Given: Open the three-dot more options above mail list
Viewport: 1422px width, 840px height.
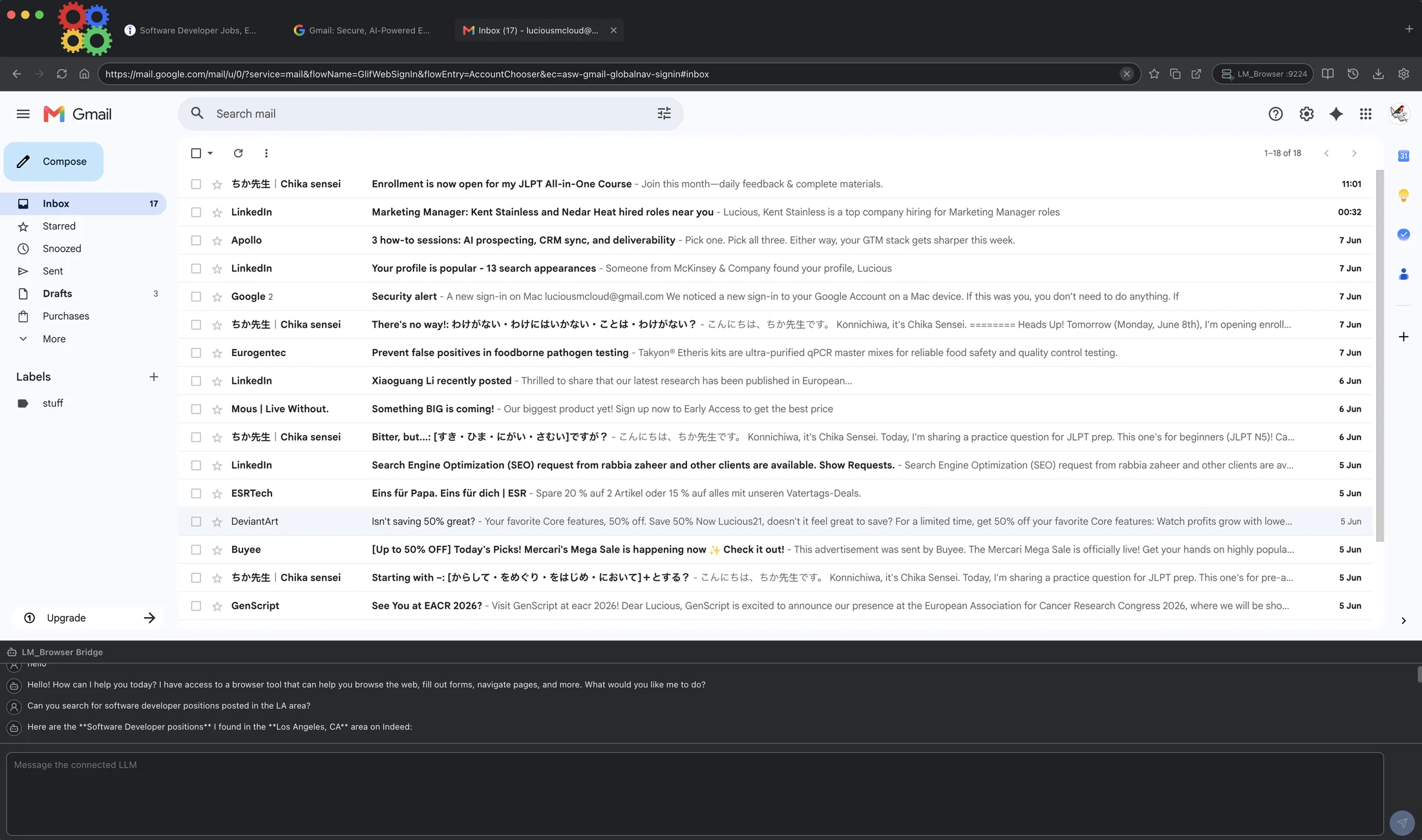Looking at the screenshot, I should [x=266, y=153].
